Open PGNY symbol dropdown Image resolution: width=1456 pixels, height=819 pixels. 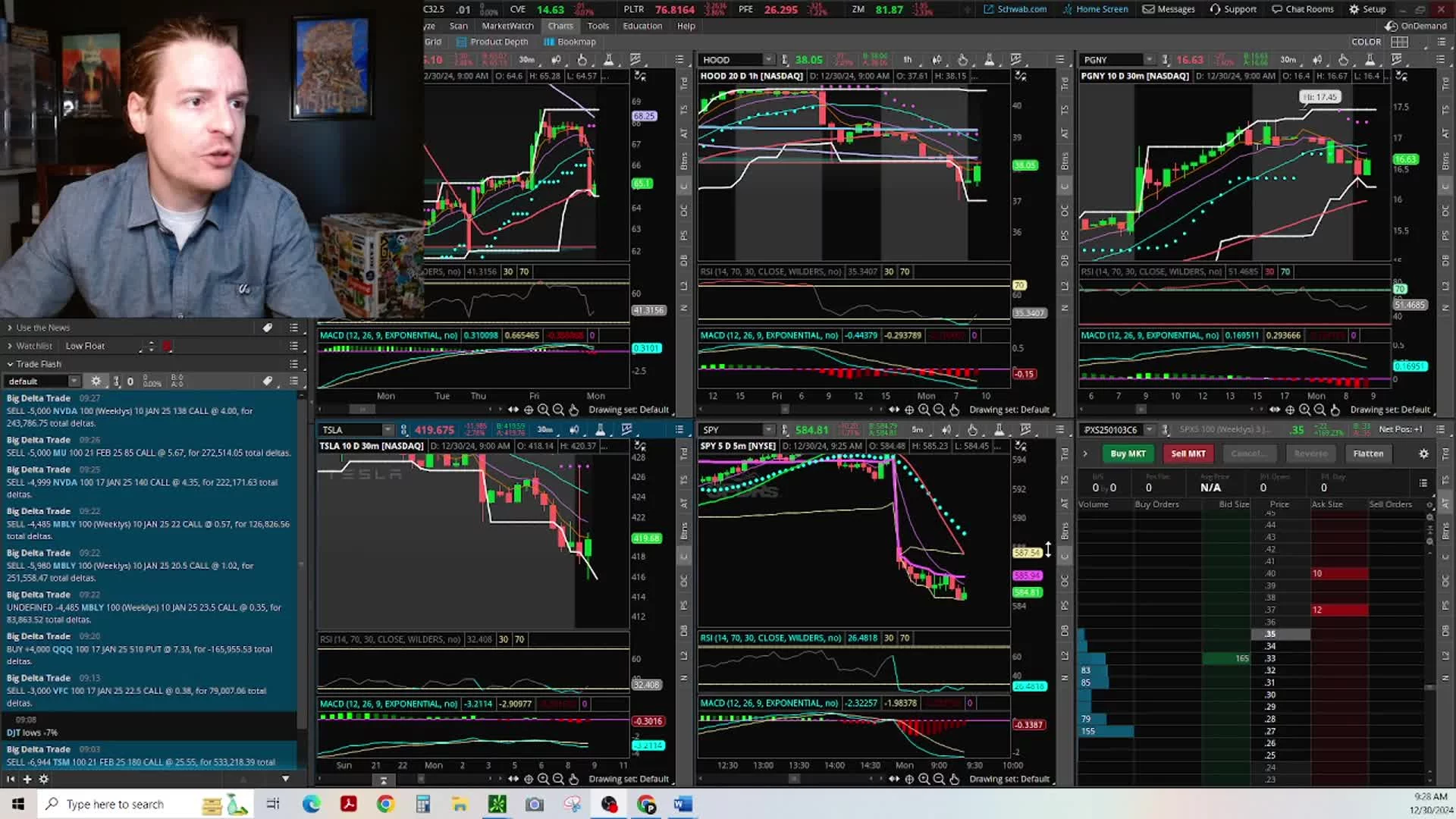click(1149, 59)
